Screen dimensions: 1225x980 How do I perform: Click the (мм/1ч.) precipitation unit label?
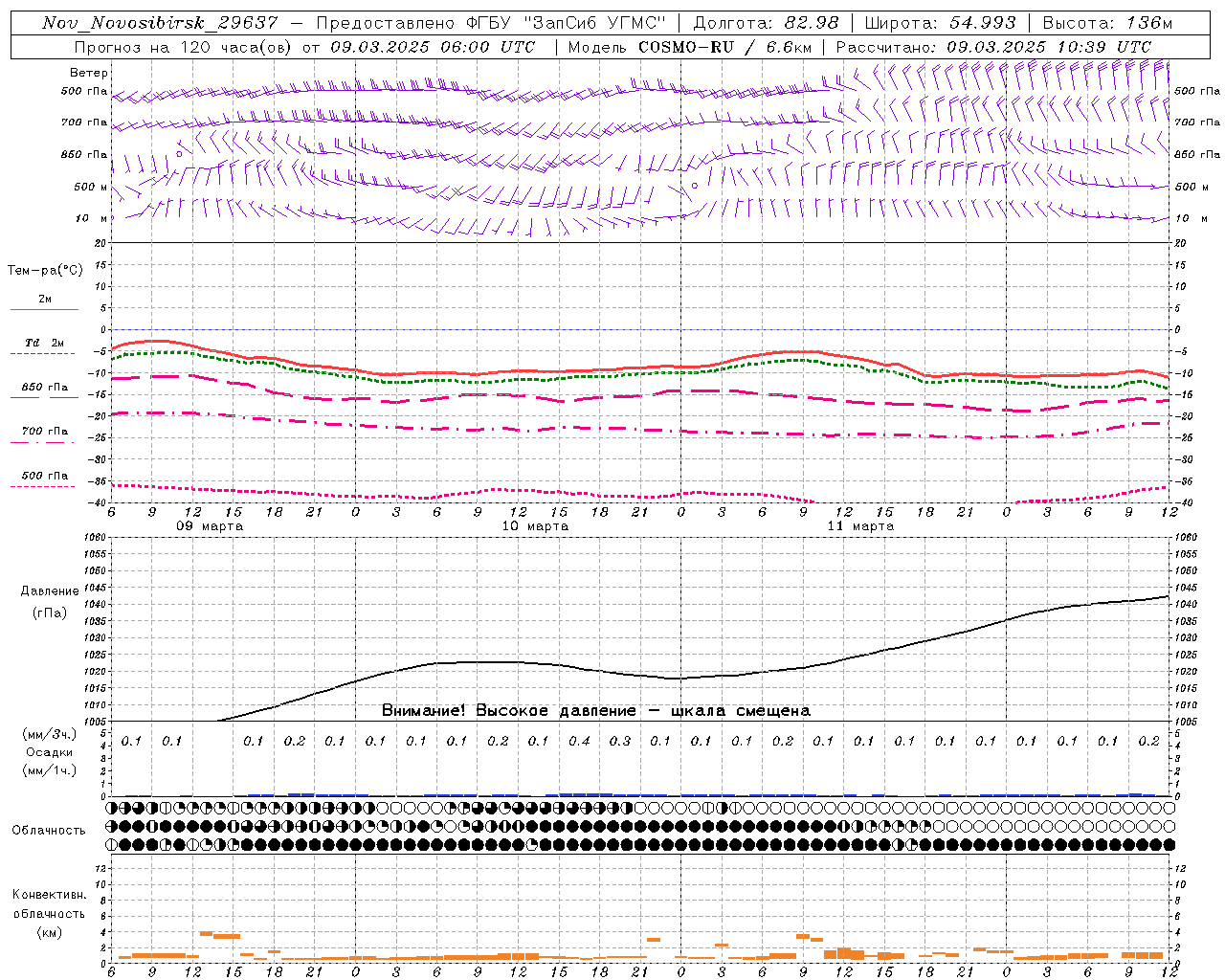coord(50,770)
